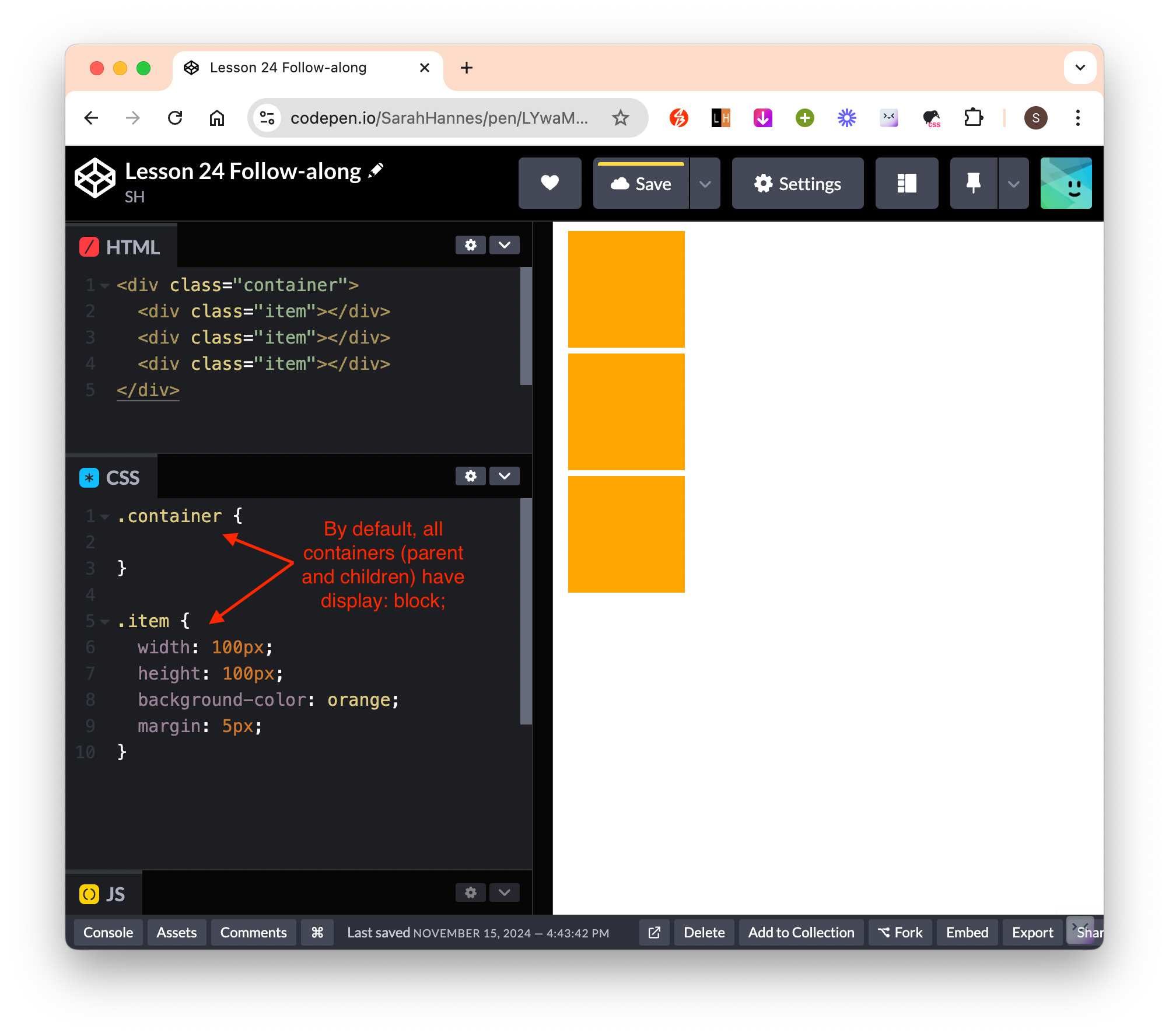This screenshot has width=1169, height=1036.
Task: Open the Export menu
Action: coord(1032,932)
